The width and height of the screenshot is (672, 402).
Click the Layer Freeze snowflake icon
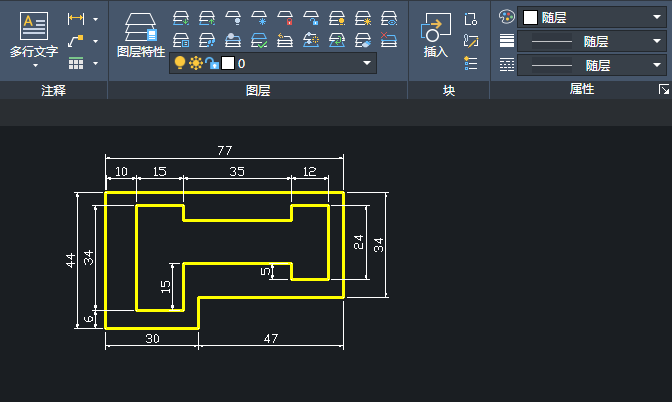tap(259, 18)
